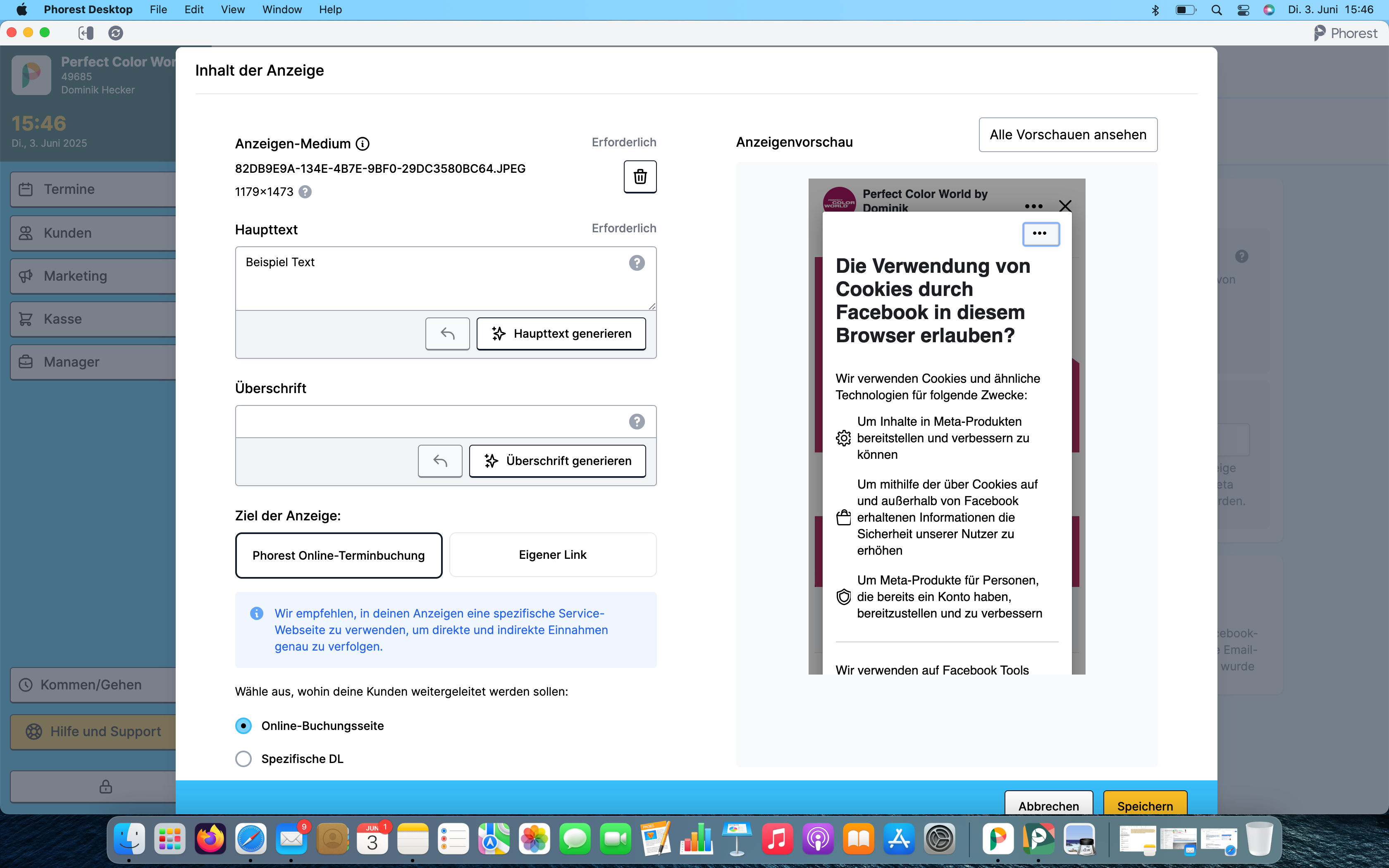Open the Phorest Desktop menu
Image resolution: width=1389 pixels, height=868 pixels.
pyautogui.click(x=88, y=10)
